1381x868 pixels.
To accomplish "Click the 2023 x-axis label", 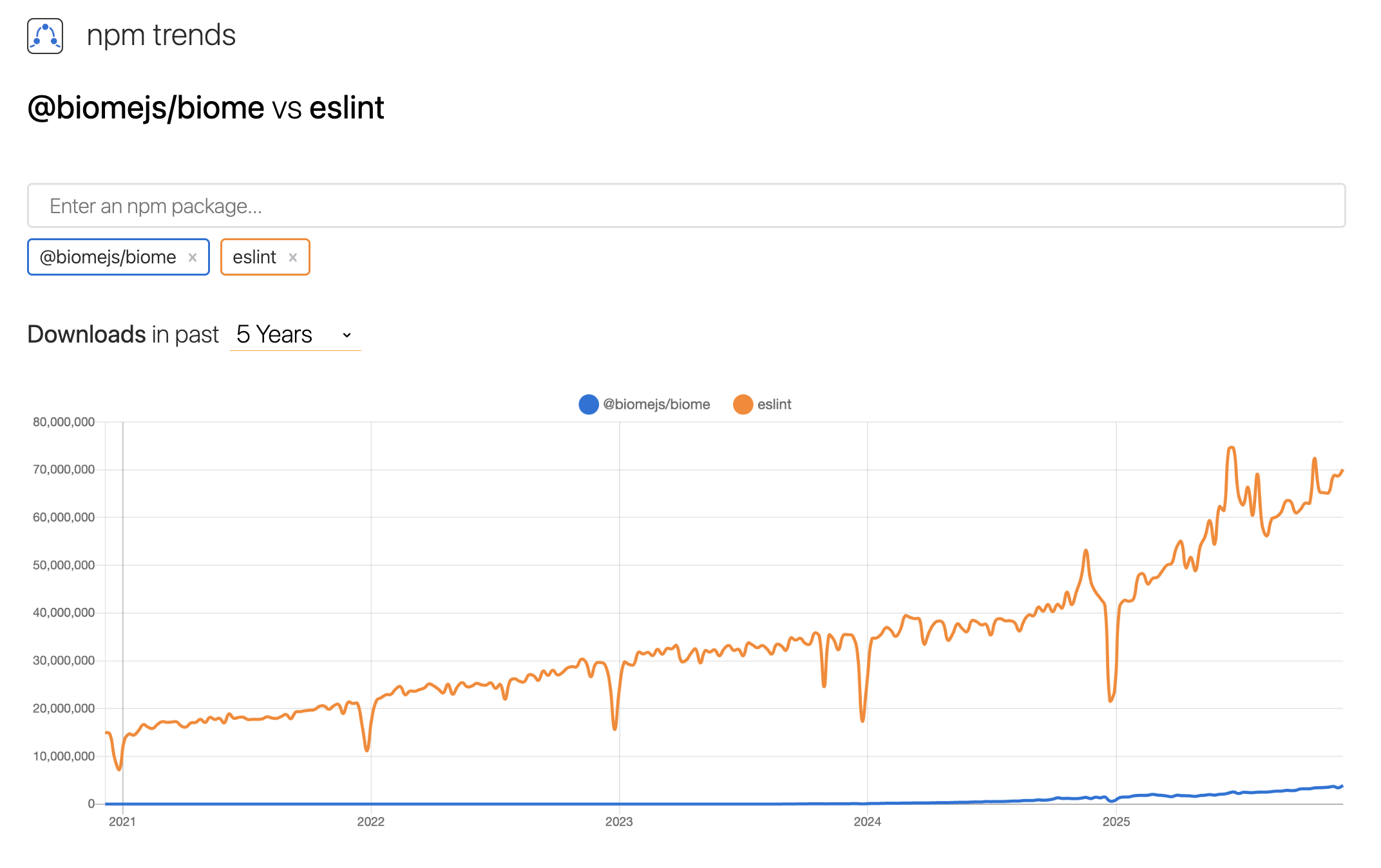I will (x=619, y=822).
